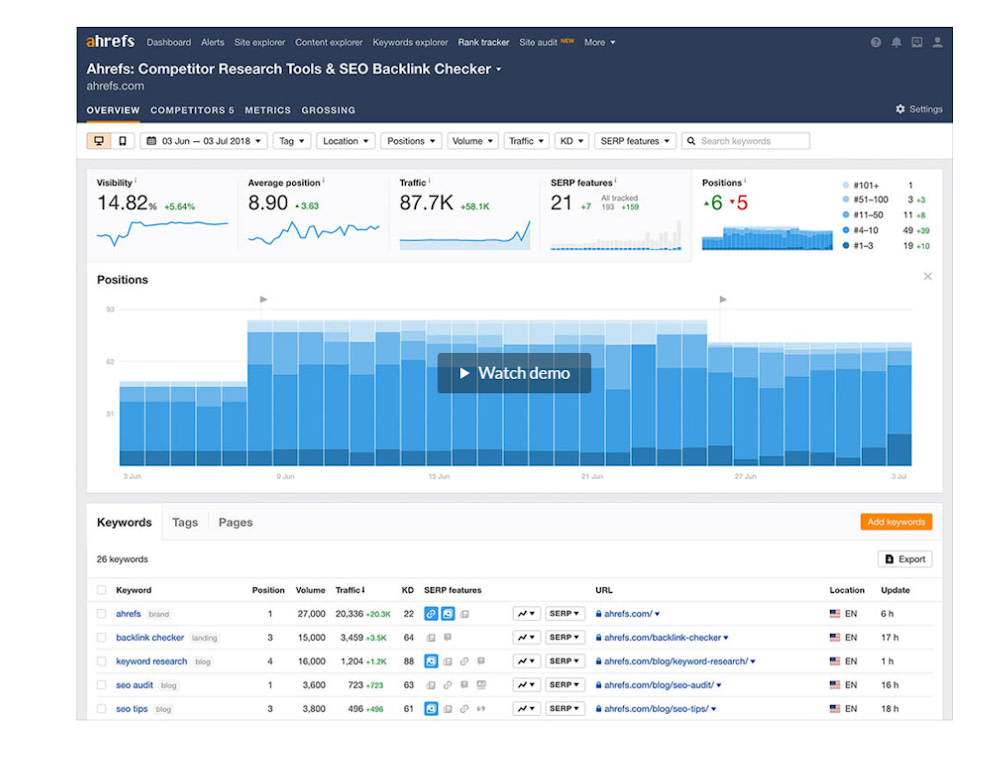Tick the backlink checker row checkbox
Screen dimensions: 1000x761
tap(101, 638)
